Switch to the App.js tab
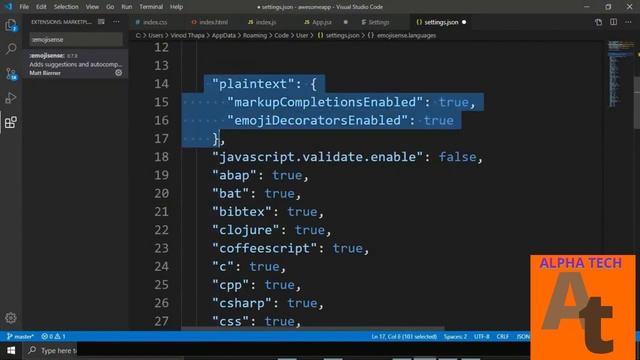This screenshot has height=360, width=640. point(322,22)
